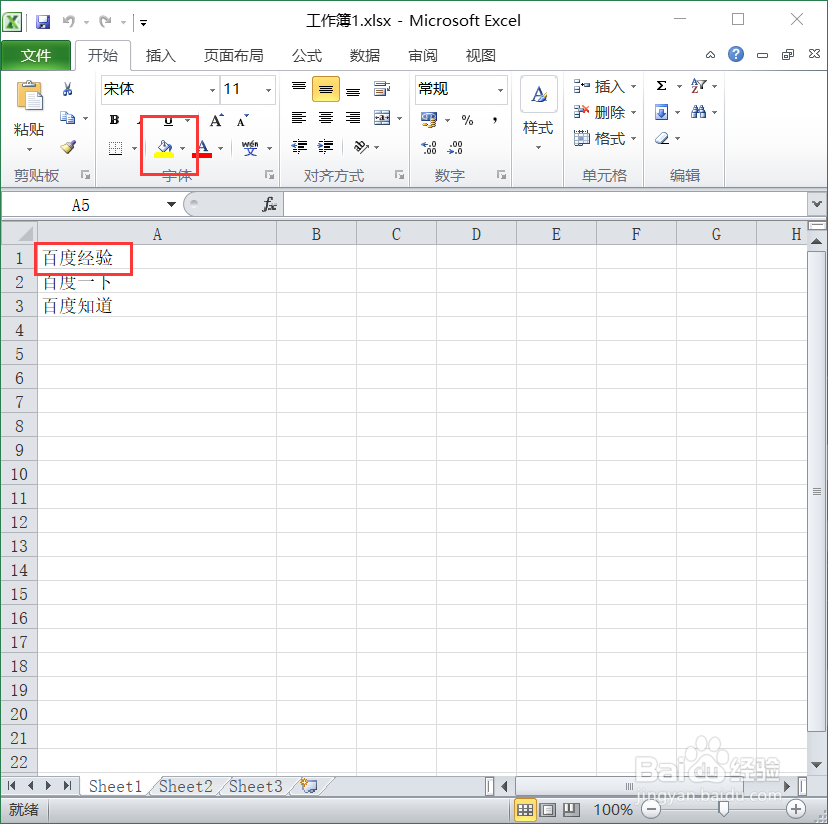
Task: Click the Undo arrow icon
Action: pyautogui.click(x=69, y=21)
